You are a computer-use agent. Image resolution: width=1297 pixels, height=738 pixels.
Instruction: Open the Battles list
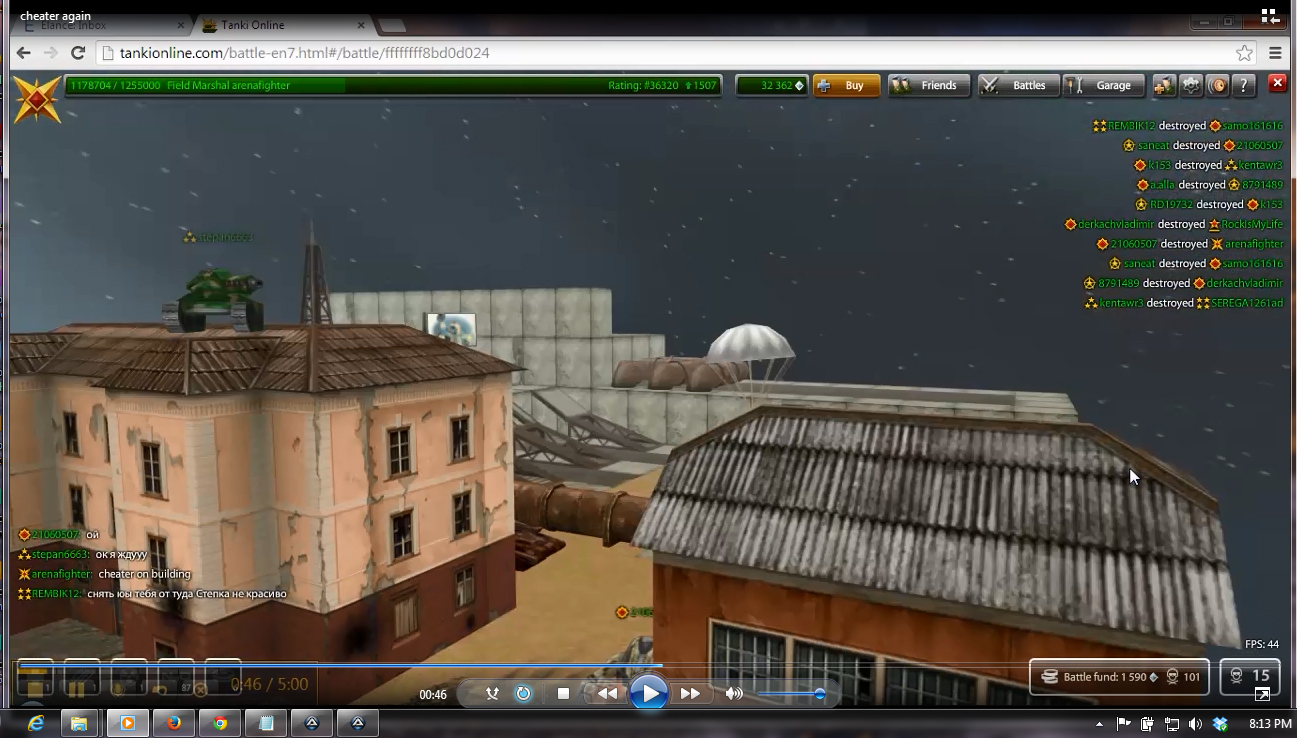pos(1018,86)
